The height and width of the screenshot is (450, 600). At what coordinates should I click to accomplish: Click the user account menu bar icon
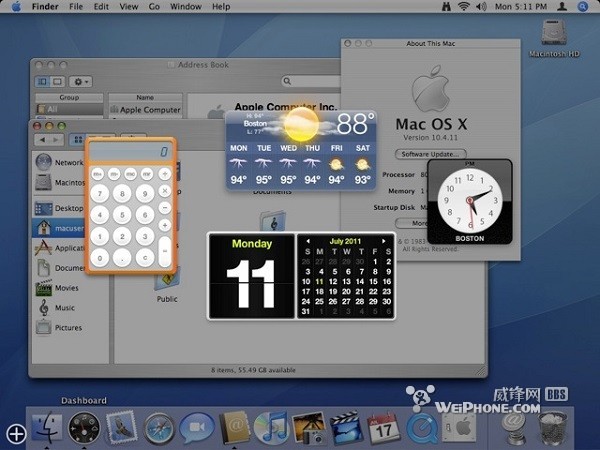(562, 7)
